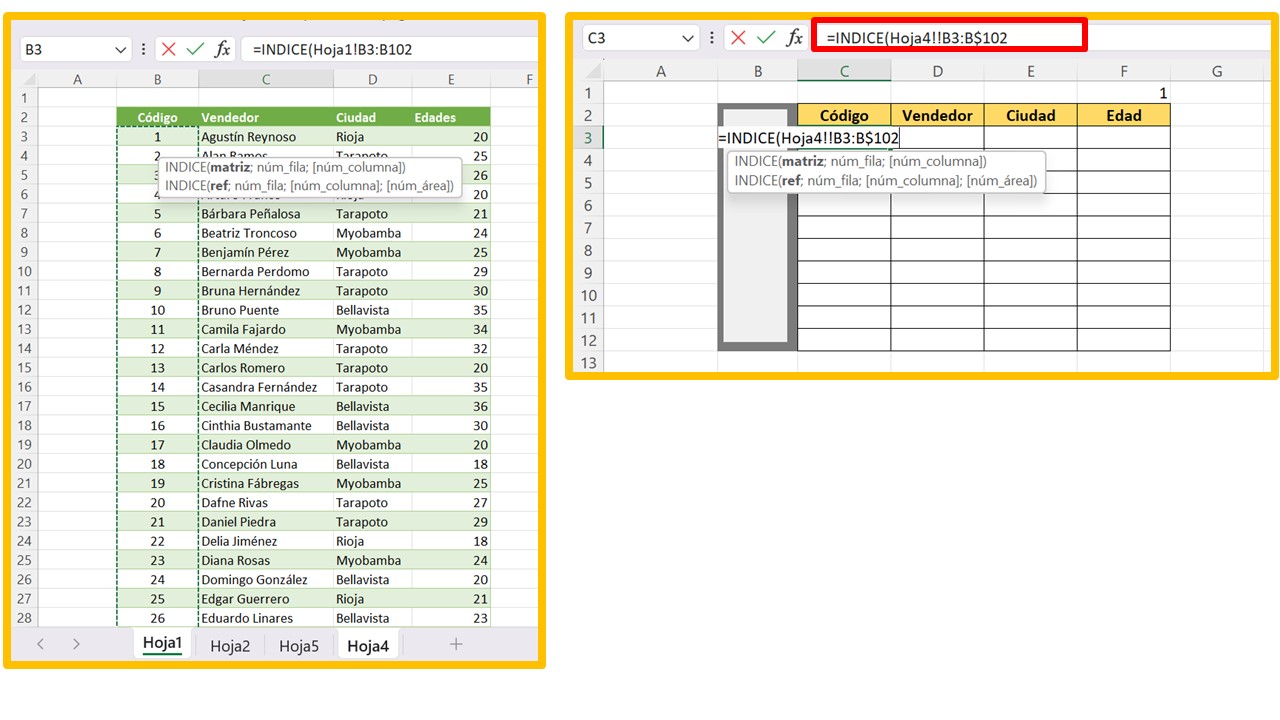Select the Hoja4 sheet tab
Viewport: 1280px width, 720px height.
point(368,645)
